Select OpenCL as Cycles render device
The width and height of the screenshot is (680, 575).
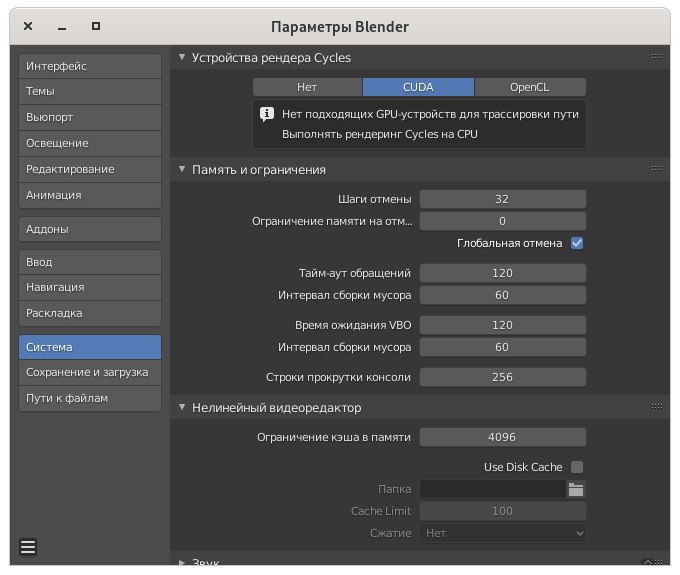point(530,87)
